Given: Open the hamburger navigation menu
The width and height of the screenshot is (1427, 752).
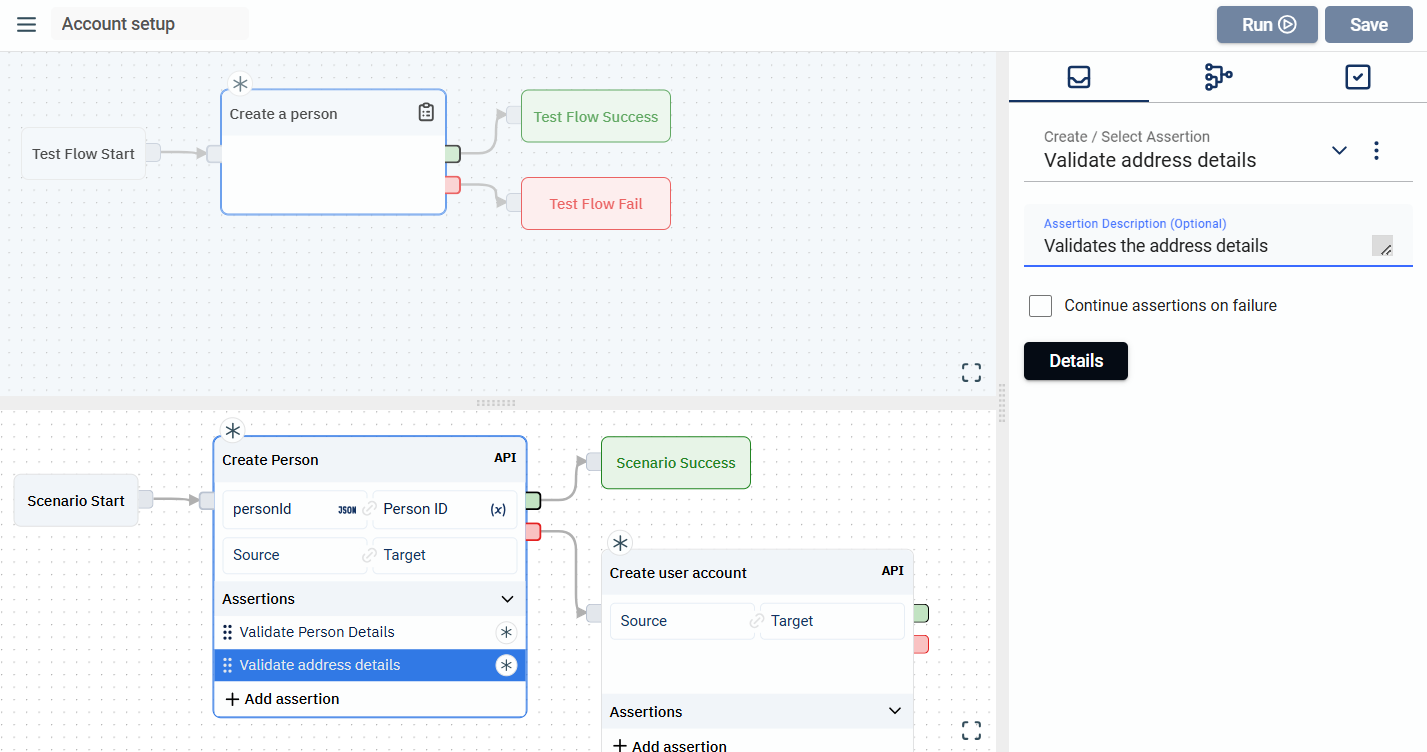Looking at the screenshot, I should click(27, 24).
